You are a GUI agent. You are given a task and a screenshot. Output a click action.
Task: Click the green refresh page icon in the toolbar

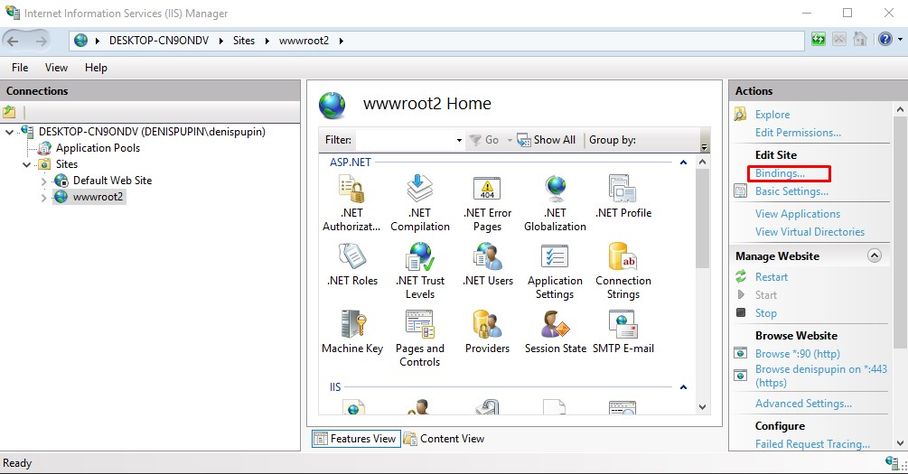tap(818, 39)
